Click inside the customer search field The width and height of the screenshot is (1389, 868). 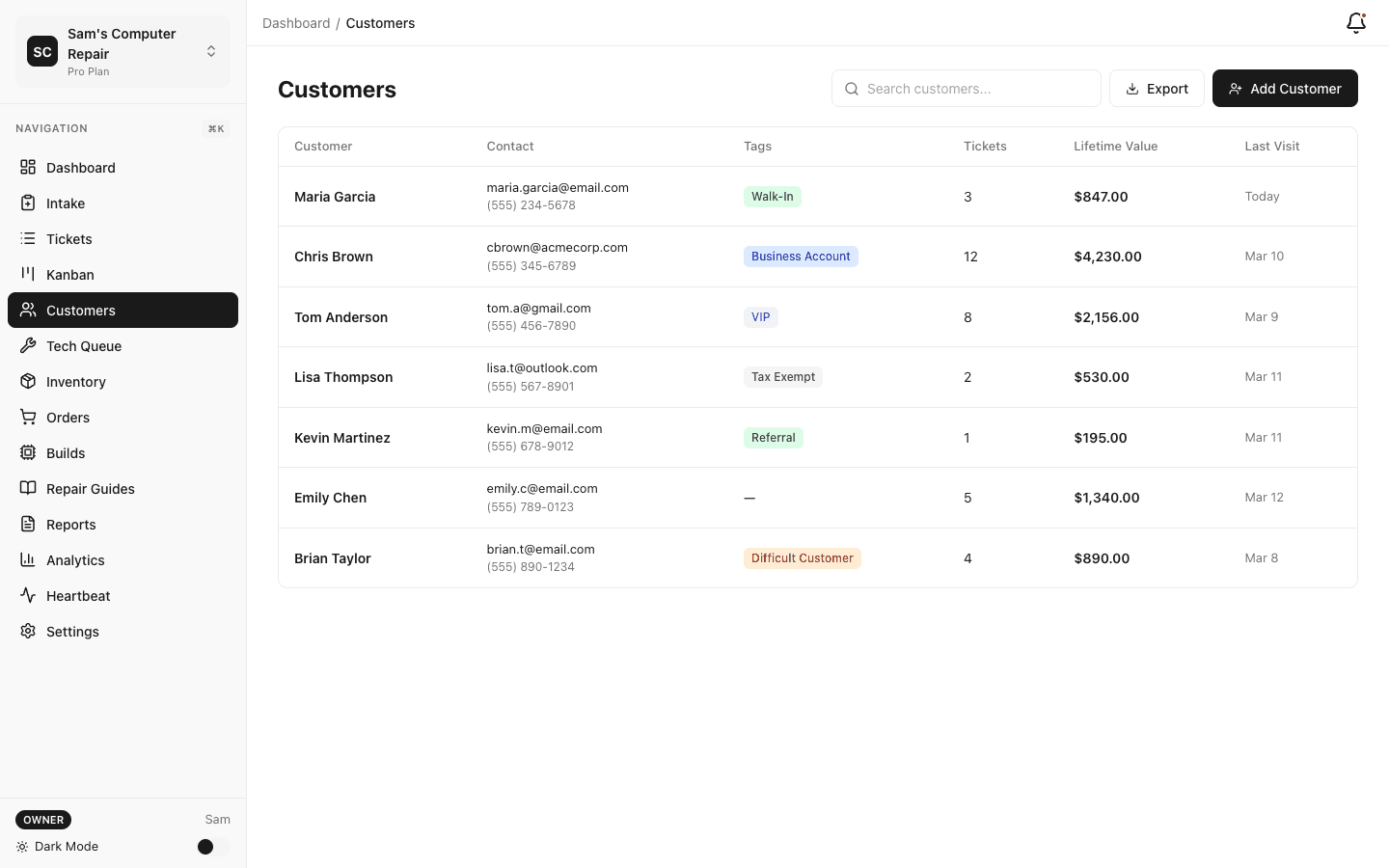[966, 88]
